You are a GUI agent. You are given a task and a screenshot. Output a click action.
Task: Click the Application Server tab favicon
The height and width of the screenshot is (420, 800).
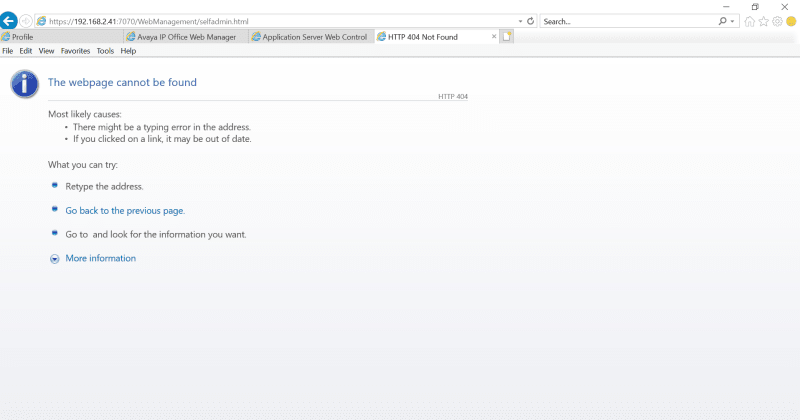click(256, 37)
